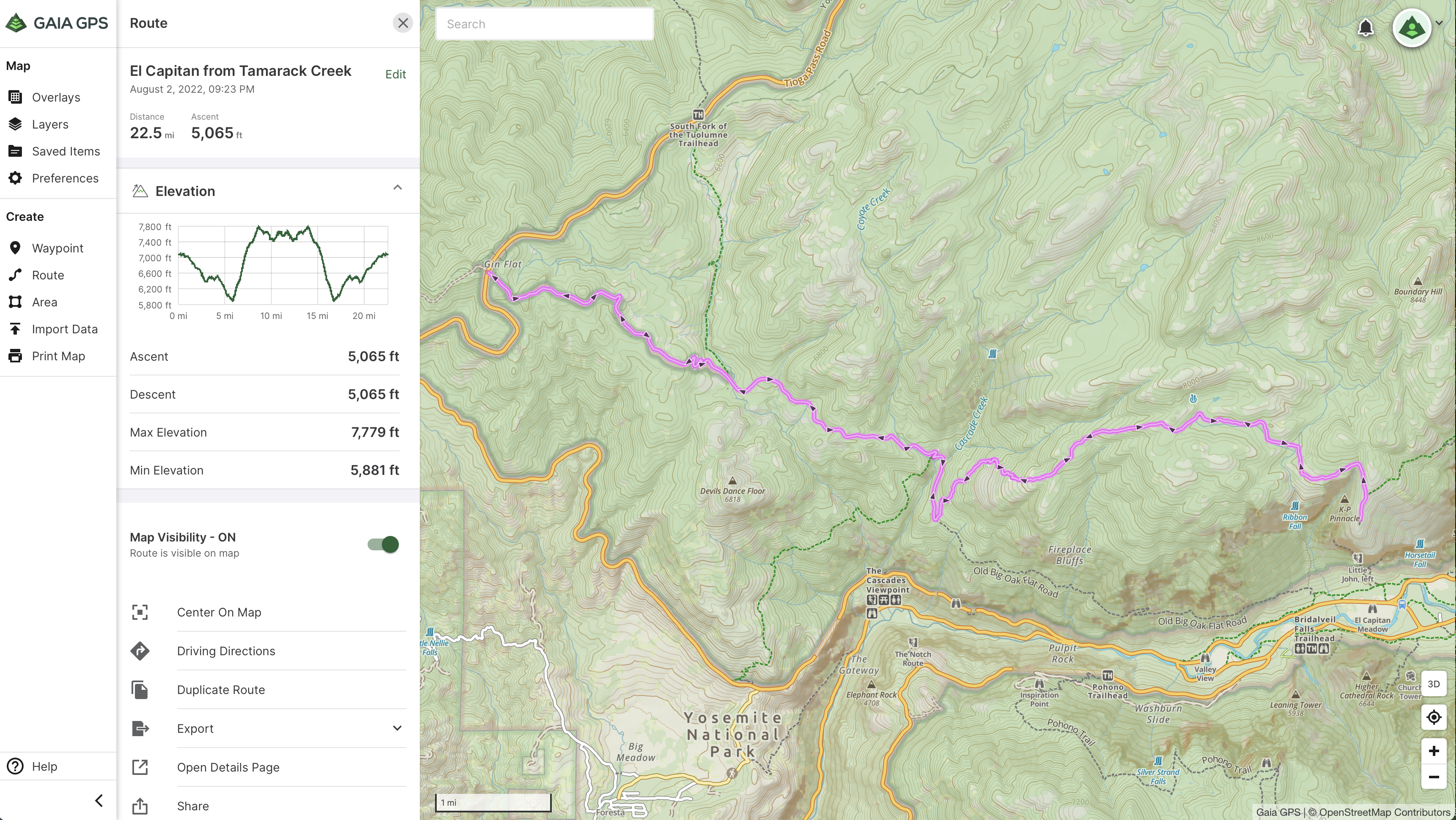
Task: Close the Route panel
Action: pos(403,23)
